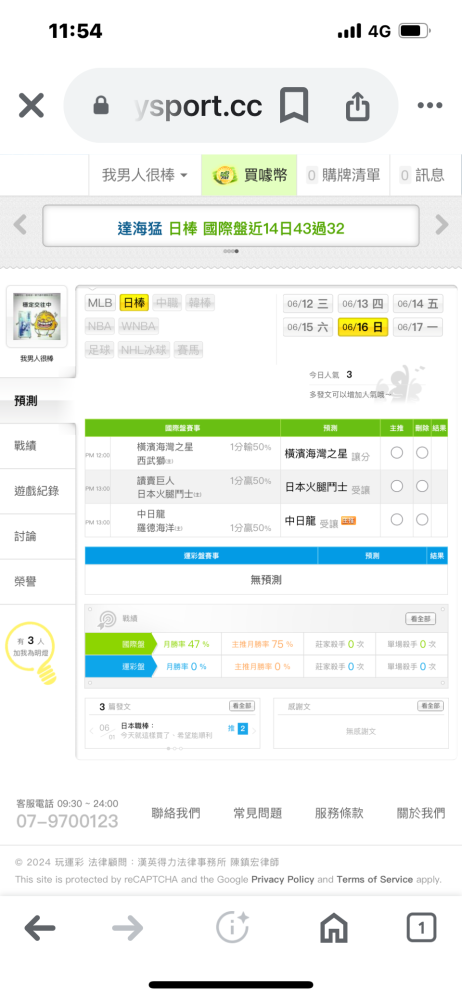The width and height of the screenshot is (462, 1000).
Task: Open the tab switcher showing 1
Action: 421,928
